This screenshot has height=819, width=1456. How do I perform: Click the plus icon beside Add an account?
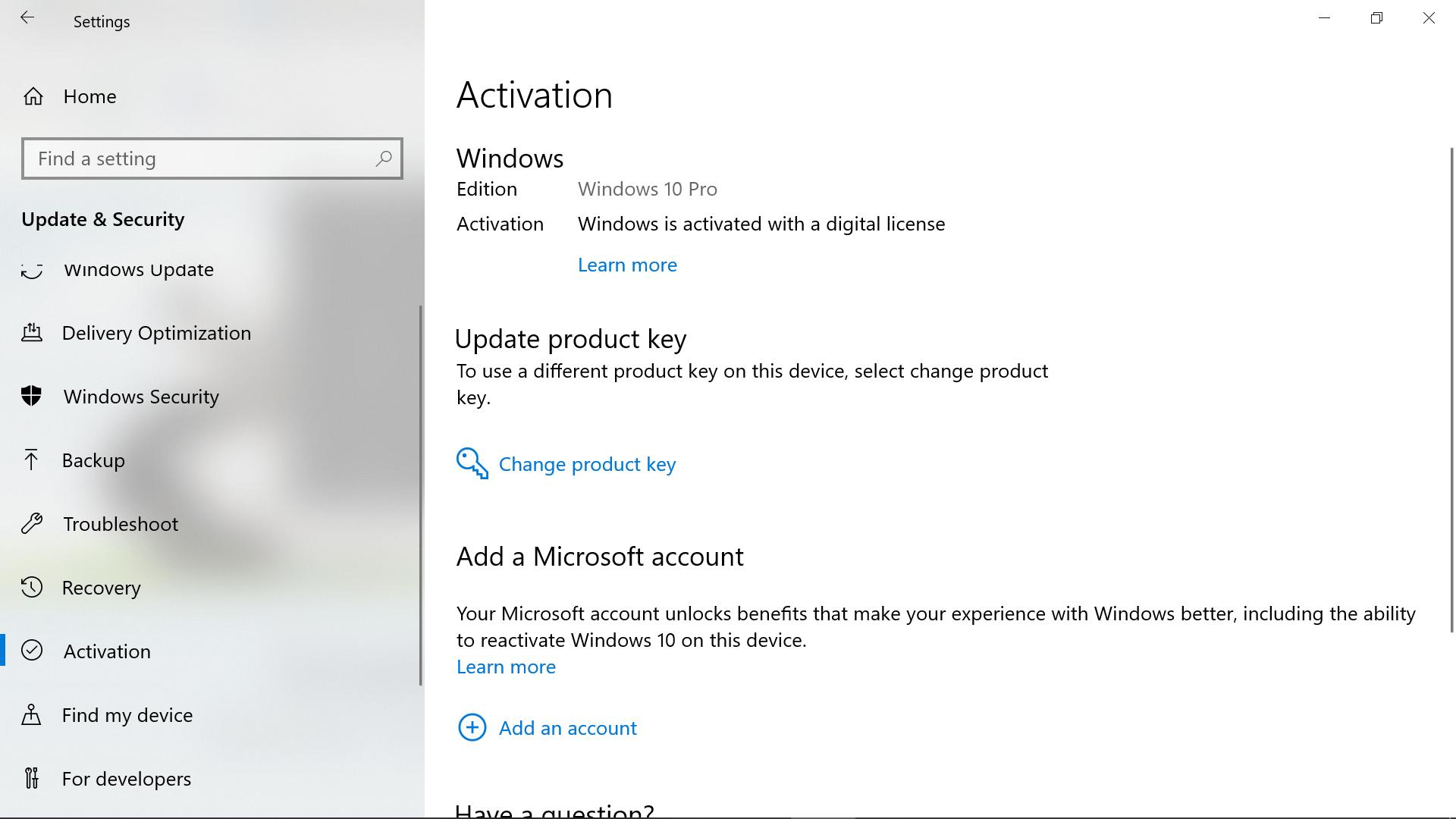tap(472, 727)
